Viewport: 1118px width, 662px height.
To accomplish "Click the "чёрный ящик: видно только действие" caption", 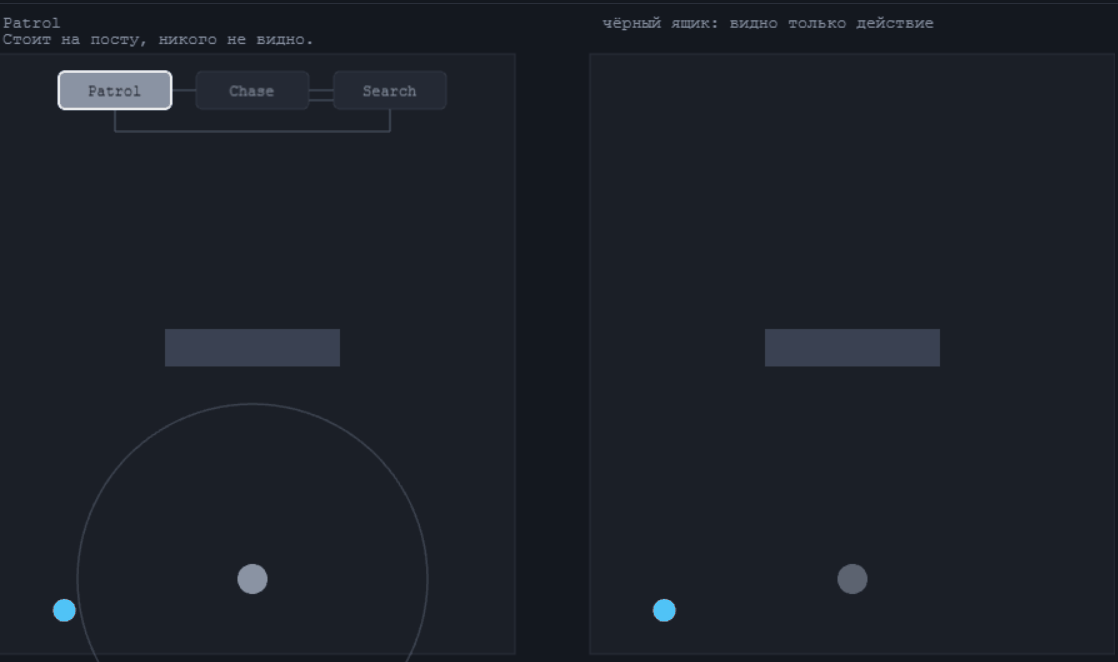I will (768, 23).
